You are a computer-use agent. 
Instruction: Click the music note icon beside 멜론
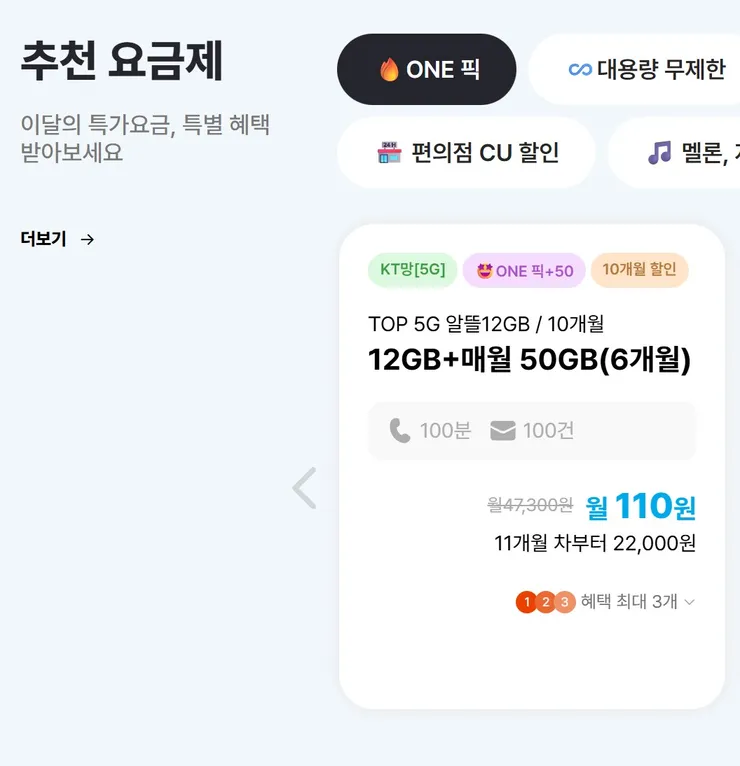click(659, 153)
